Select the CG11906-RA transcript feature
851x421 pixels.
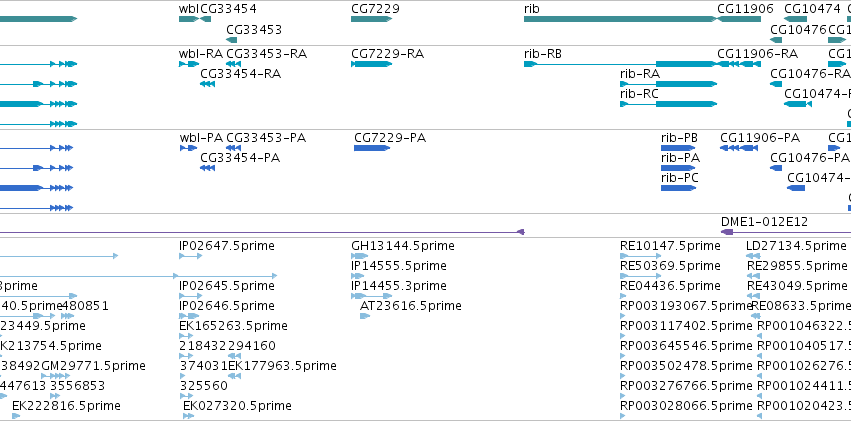tap(739, 64)
